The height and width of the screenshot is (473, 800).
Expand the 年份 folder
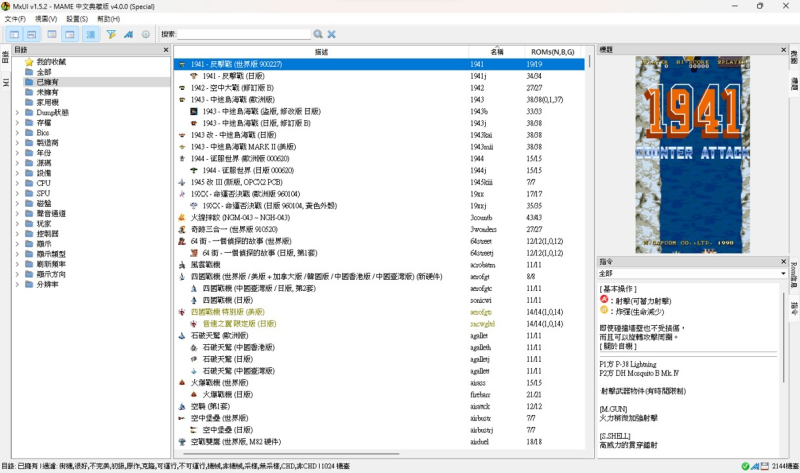17,153
